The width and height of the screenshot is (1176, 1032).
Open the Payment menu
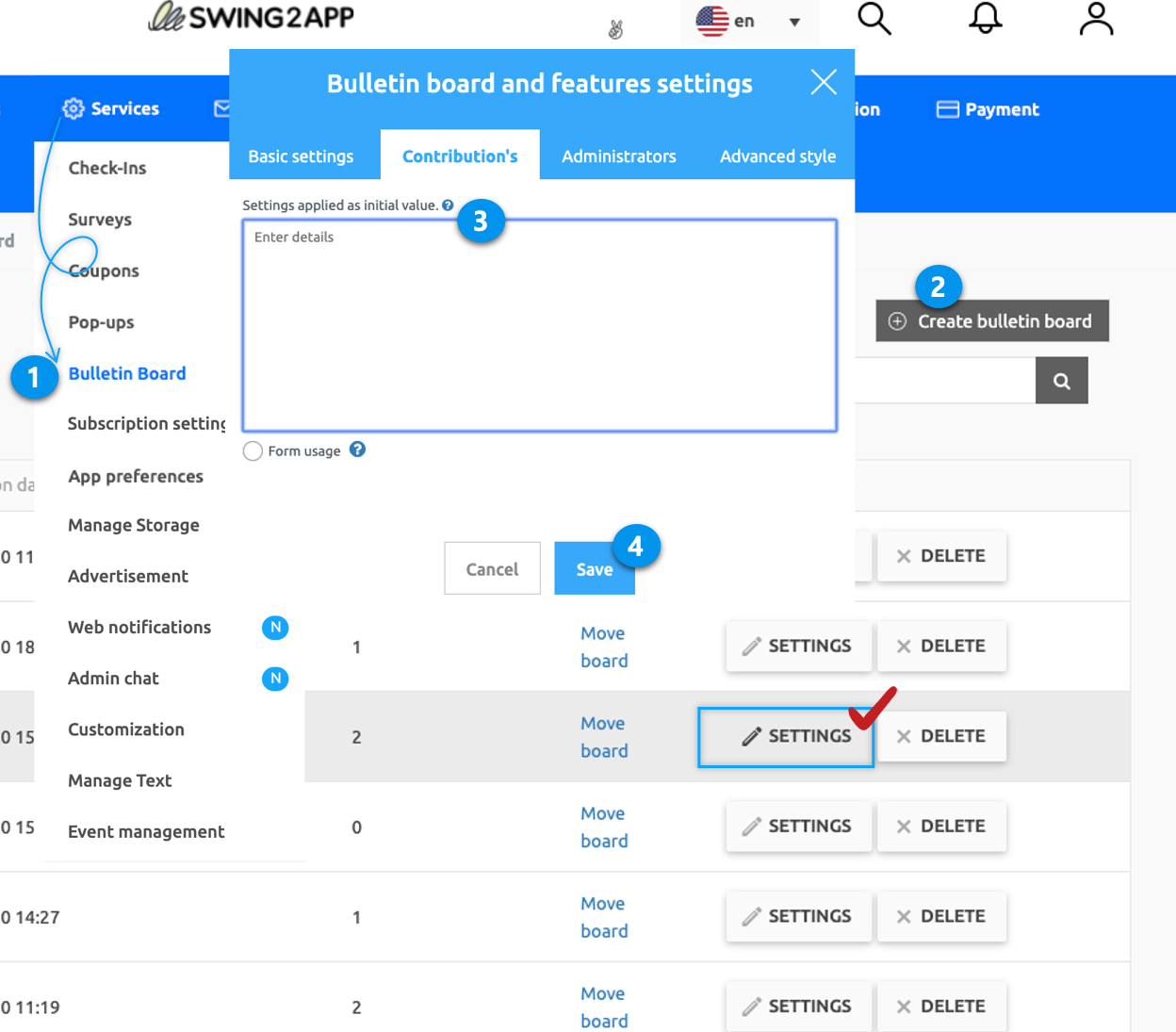tap(988, 109)
